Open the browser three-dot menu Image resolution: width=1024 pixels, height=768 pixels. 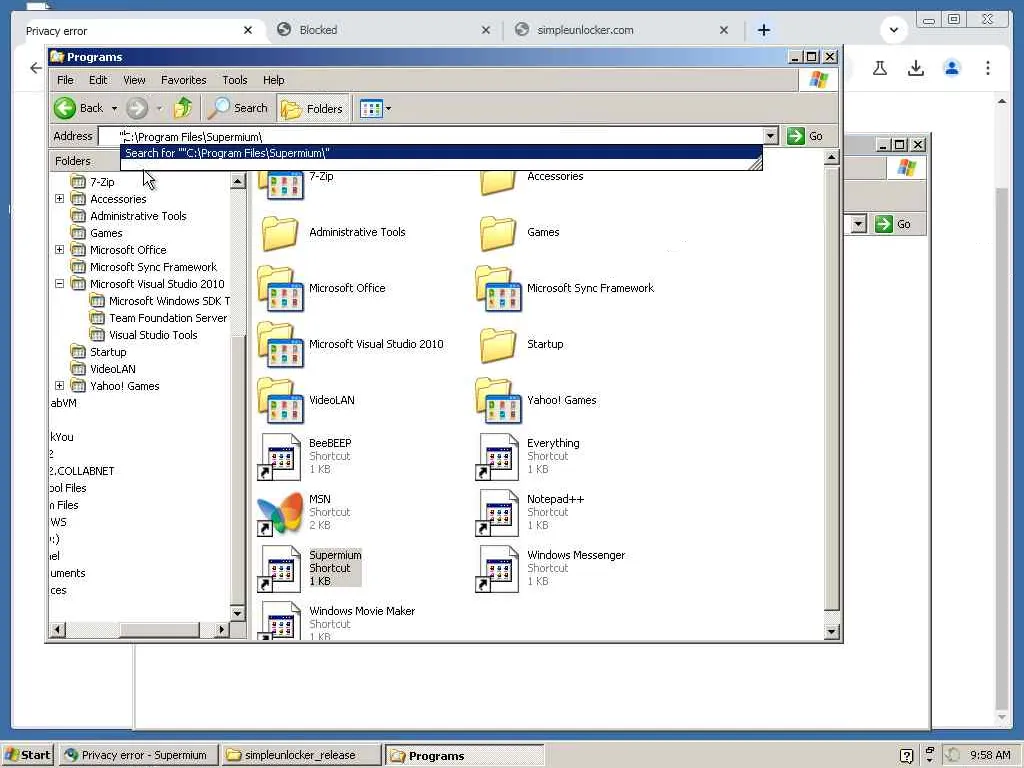point(987,67)
